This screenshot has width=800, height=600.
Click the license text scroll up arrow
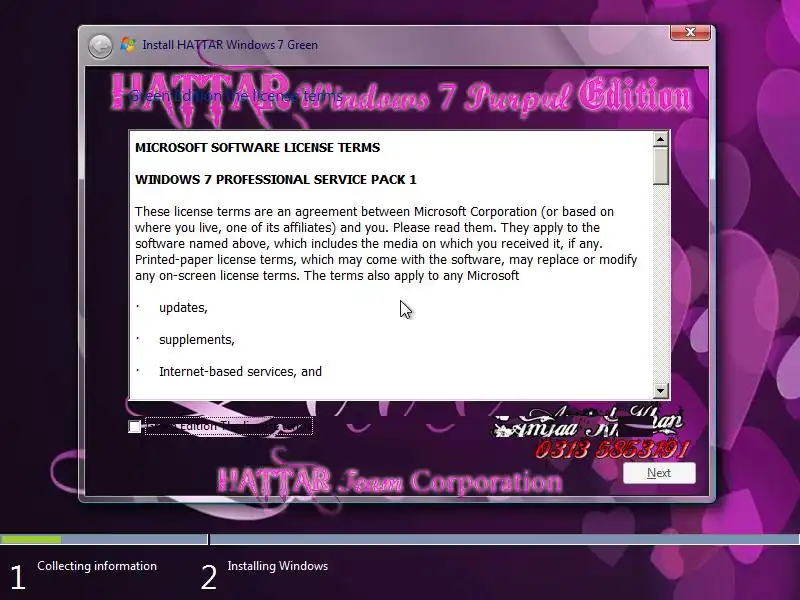660,139
